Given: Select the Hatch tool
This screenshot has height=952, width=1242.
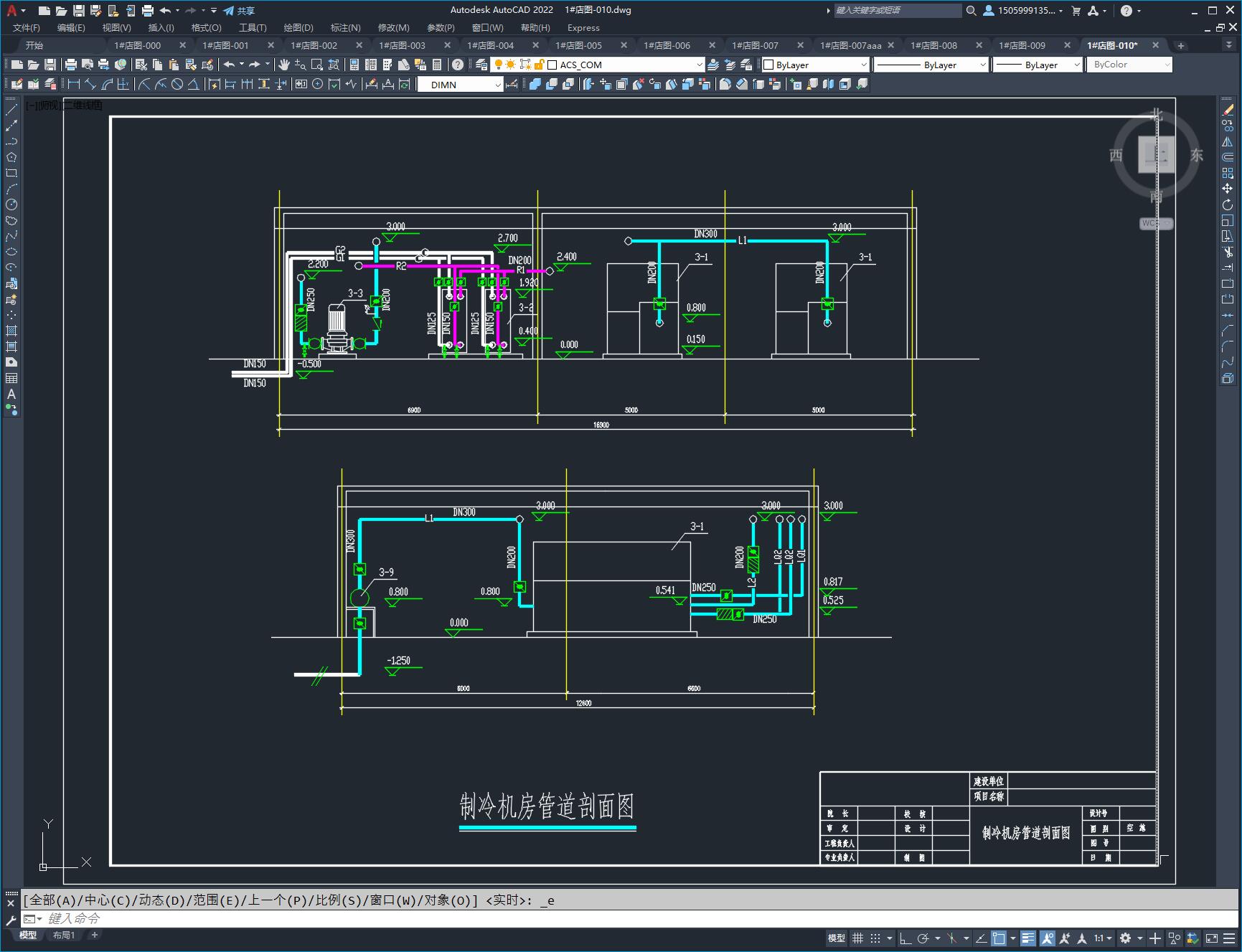Looking at the screenshot, I should click(x=11, y=331).
